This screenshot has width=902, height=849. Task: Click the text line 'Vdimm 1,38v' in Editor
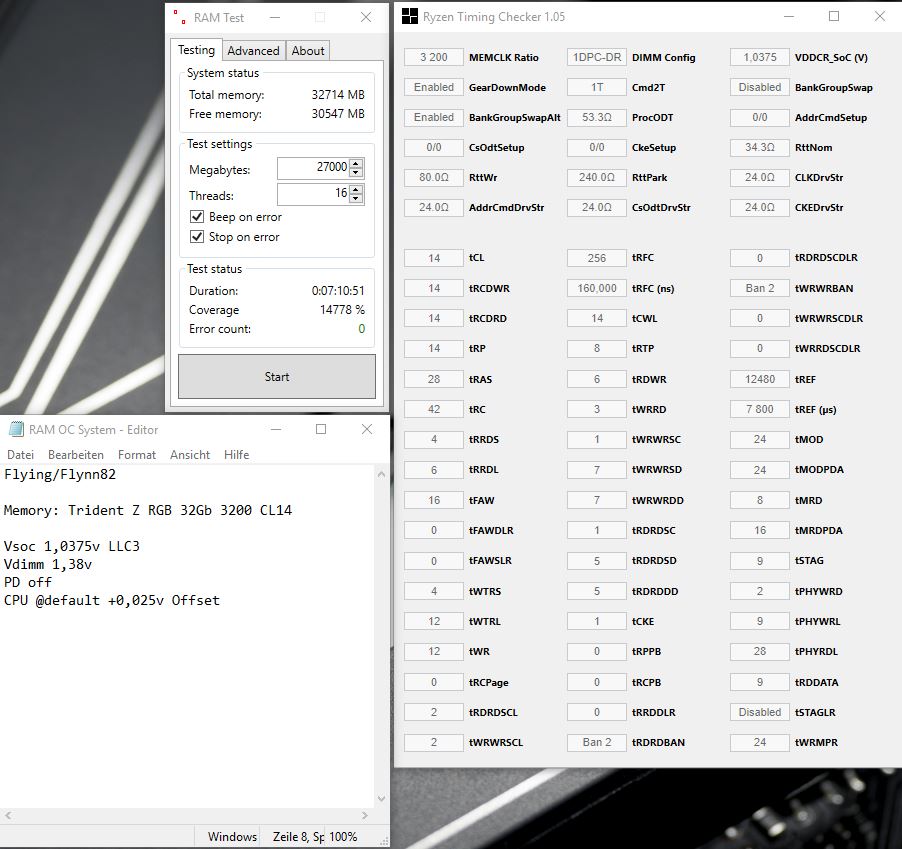pos(48,564)
